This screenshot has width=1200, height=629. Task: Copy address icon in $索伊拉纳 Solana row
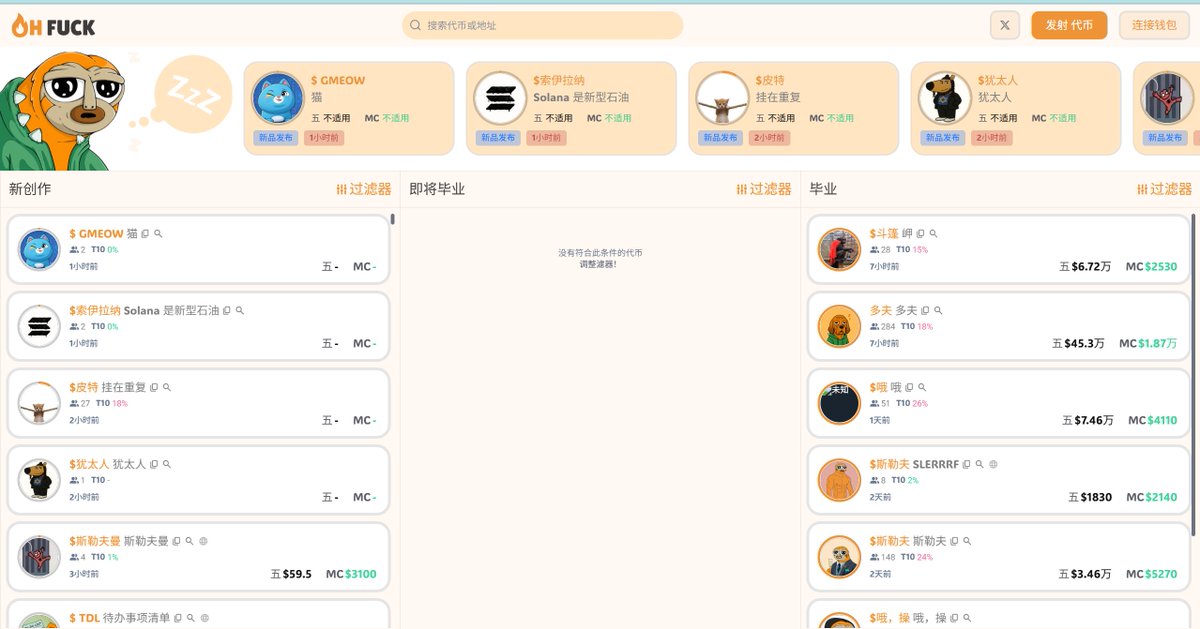(226, 311)
